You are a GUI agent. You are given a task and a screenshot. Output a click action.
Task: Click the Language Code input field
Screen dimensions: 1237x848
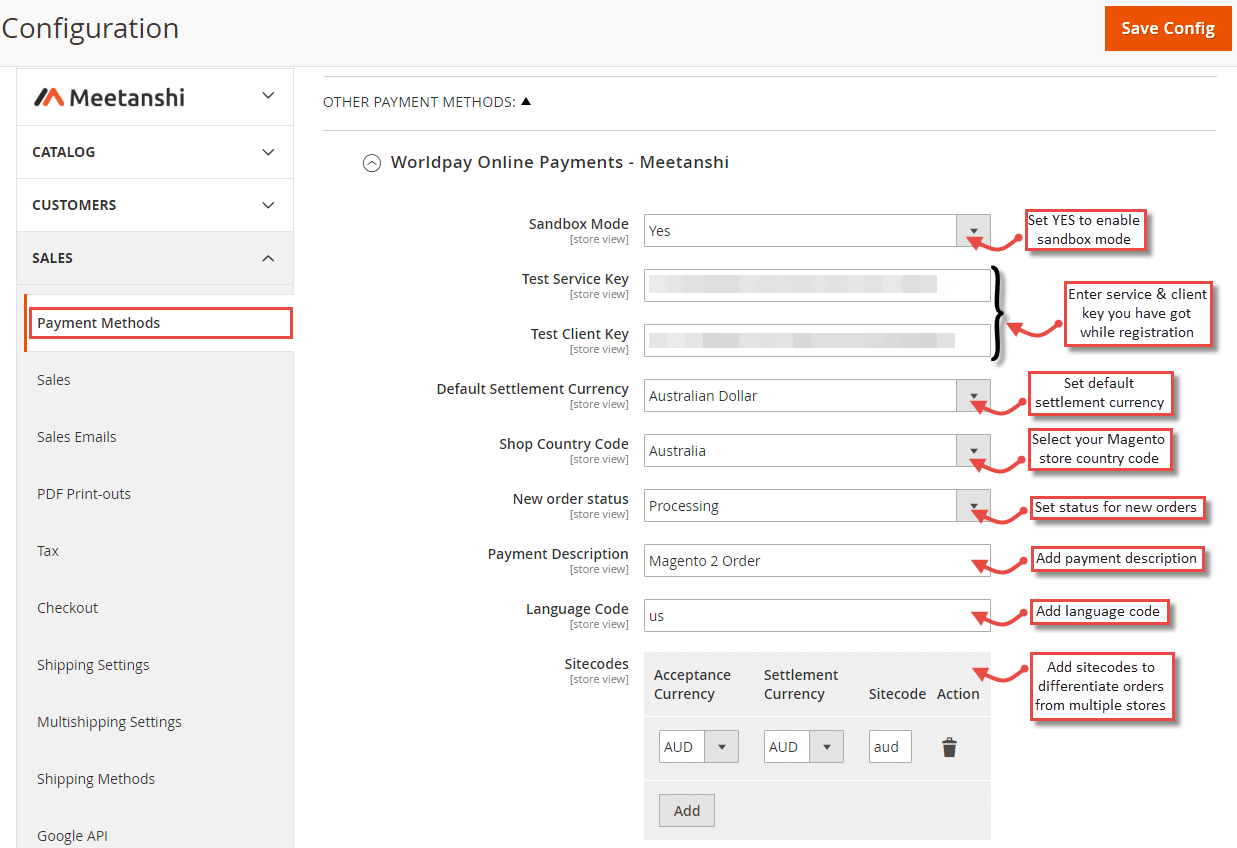pos(817,615)
